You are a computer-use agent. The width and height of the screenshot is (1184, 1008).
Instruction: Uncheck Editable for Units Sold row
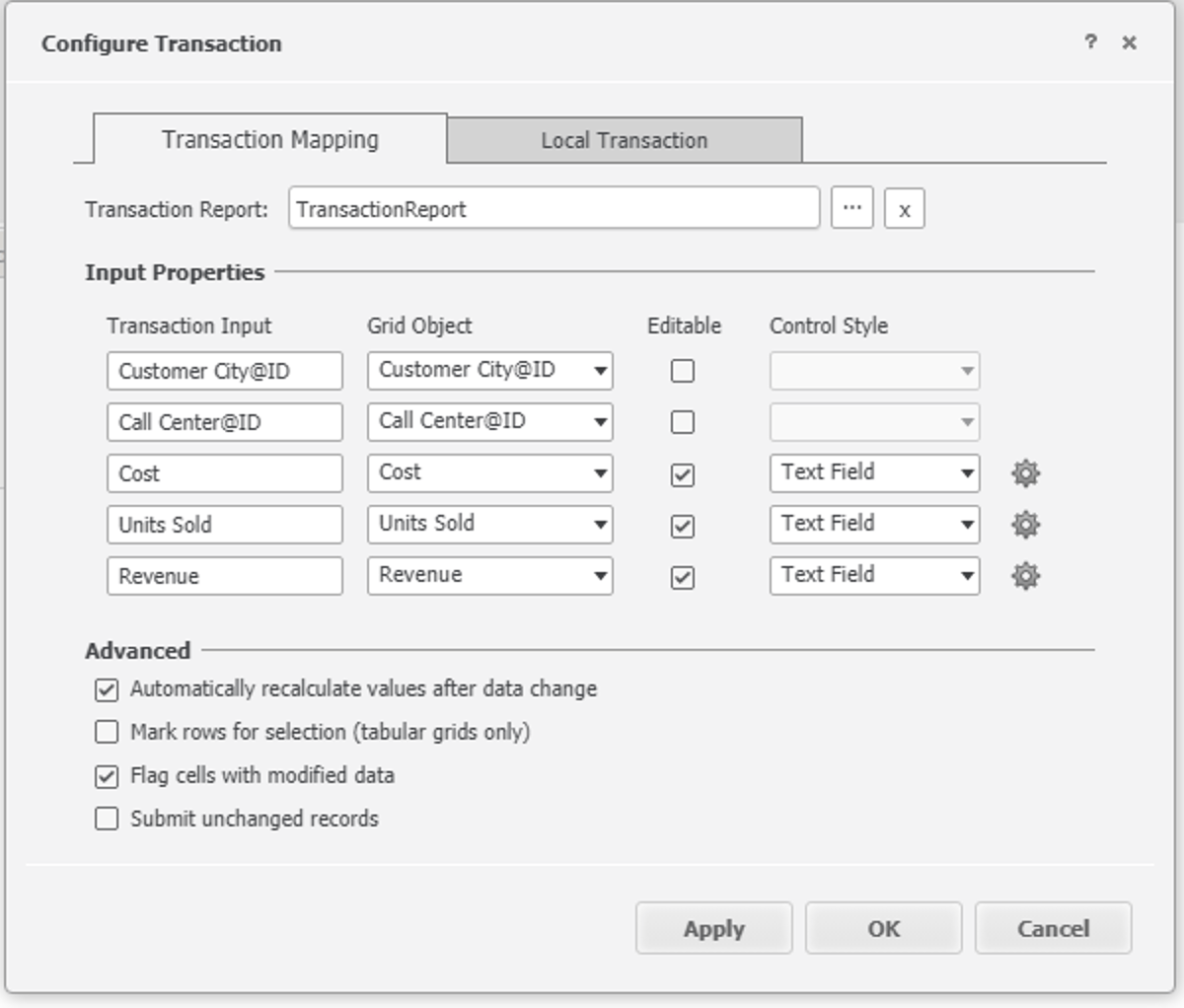coord(682,526)
